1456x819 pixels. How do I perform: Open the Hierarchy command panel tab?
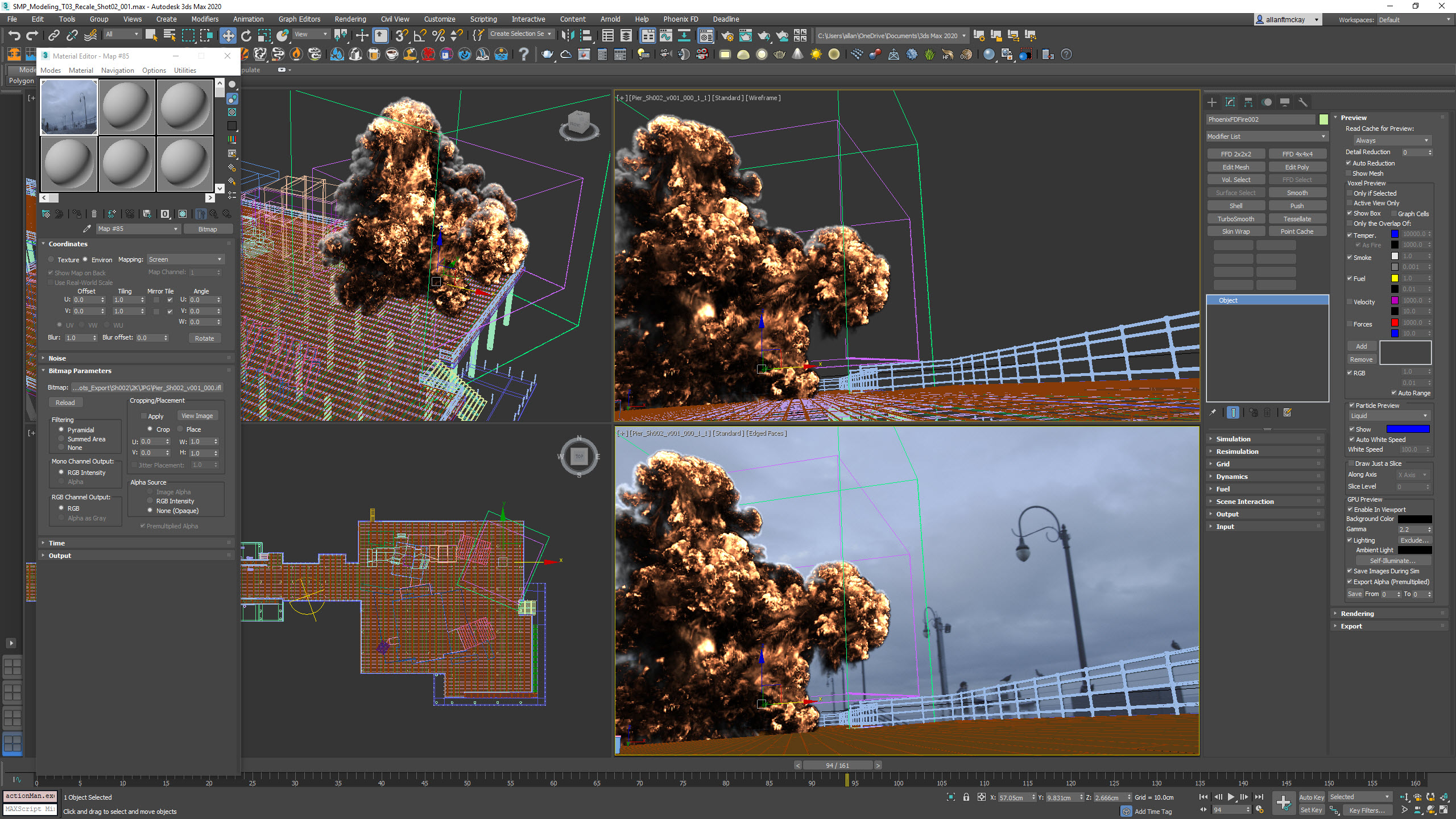(x=1248, y=102)
